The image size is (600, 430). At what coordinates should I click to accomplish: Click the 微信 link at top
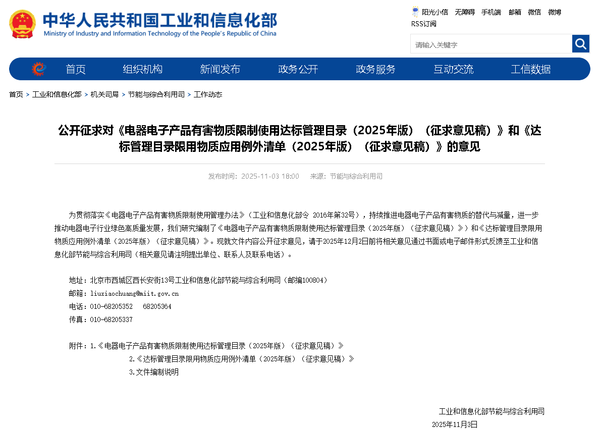535,12
